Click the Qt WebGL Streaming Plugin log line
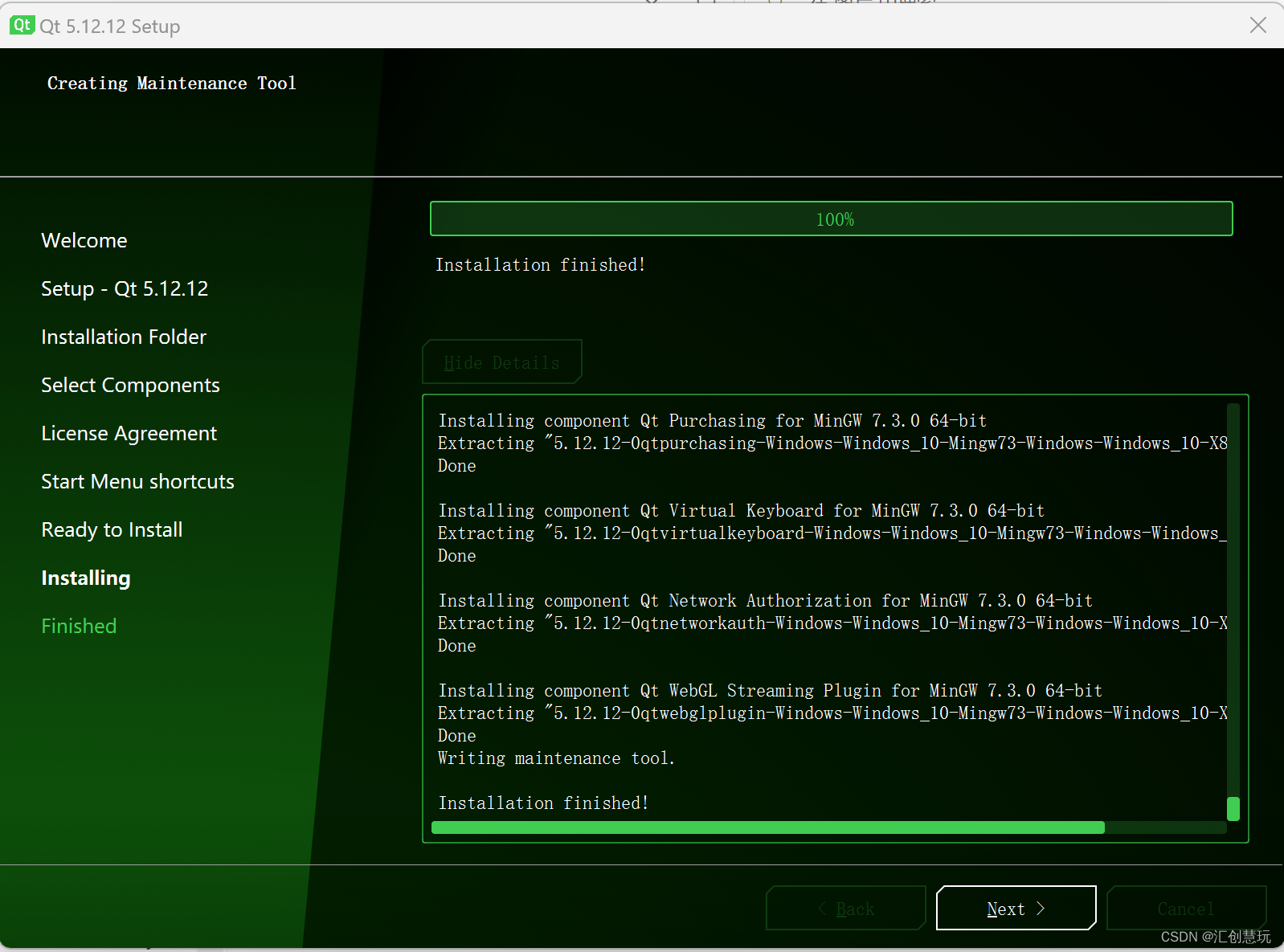The height and width of the screenshot is (952, 1284). 771,690
